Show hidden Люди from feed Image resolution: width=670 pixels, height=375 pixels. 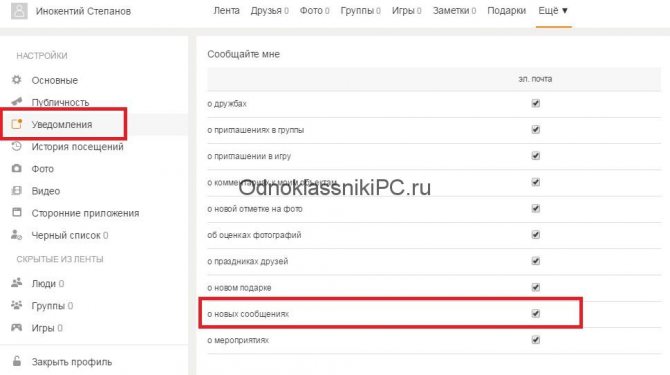point(47,284)
